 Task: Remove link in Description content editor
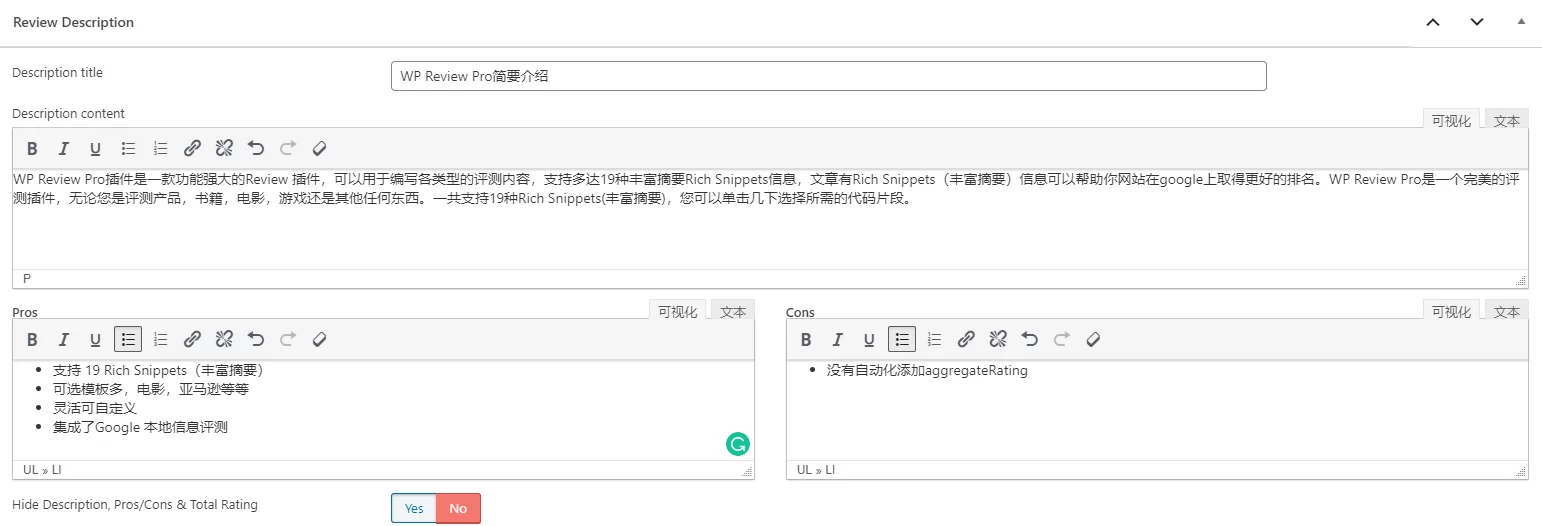click(x=224, y=149)
